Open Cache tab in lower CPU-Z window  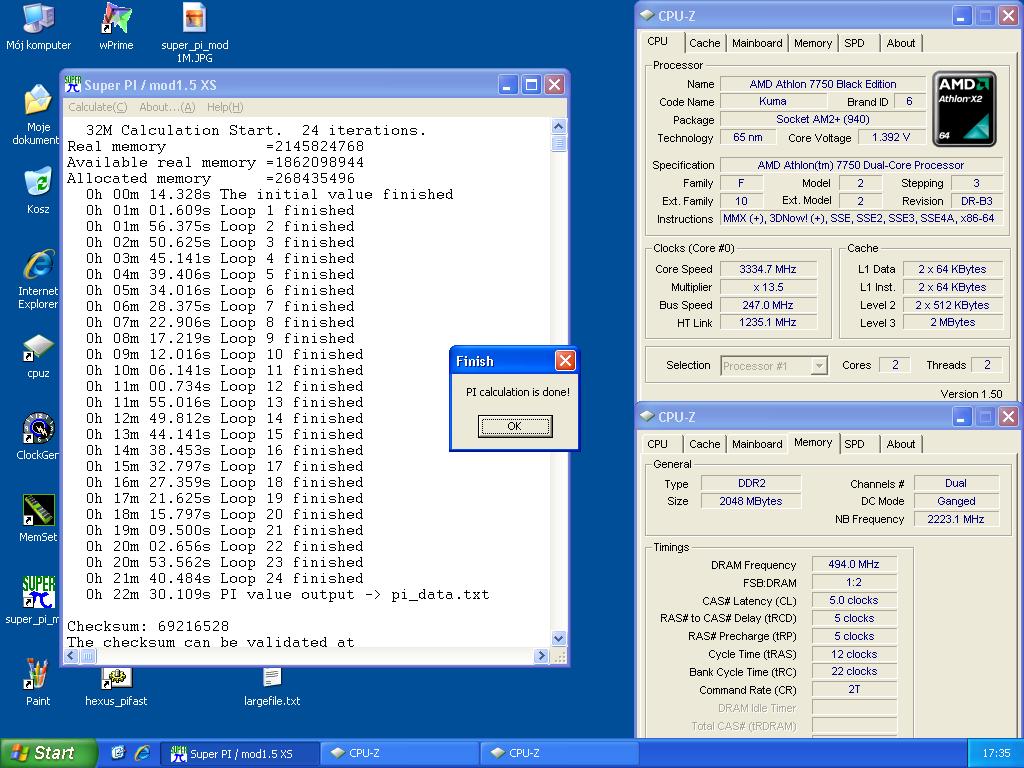point(705,444)
